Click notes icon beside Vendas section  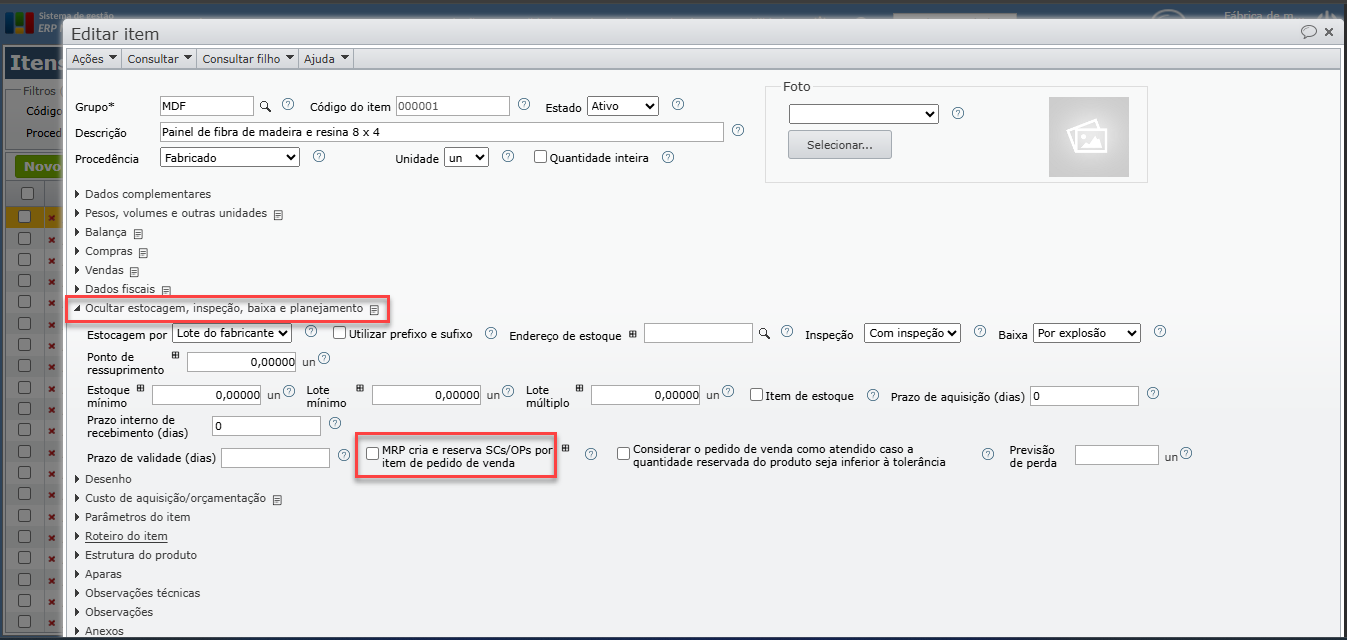(x=134, y=271)
